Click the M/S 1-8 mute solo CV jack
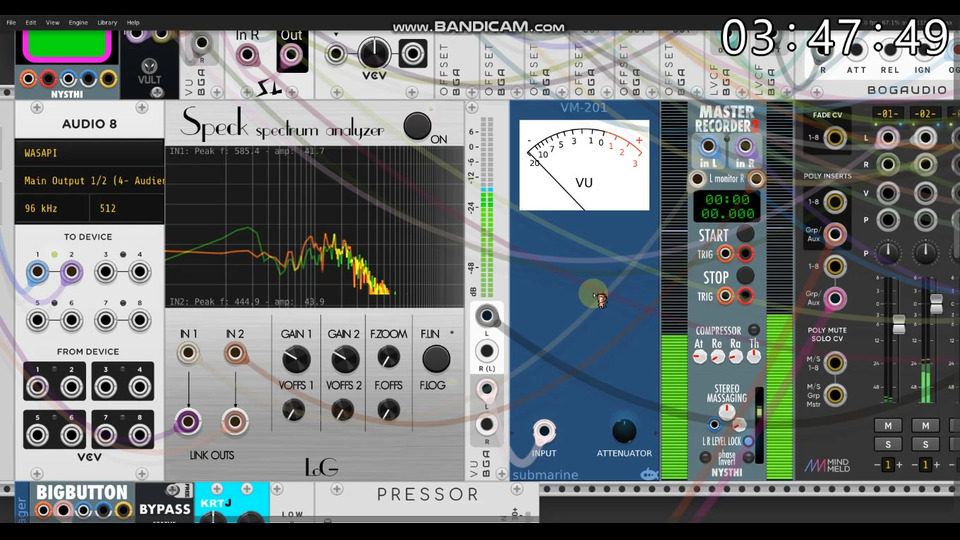Image resolution: width=960 pixels, height=540 pixels. 834,363
